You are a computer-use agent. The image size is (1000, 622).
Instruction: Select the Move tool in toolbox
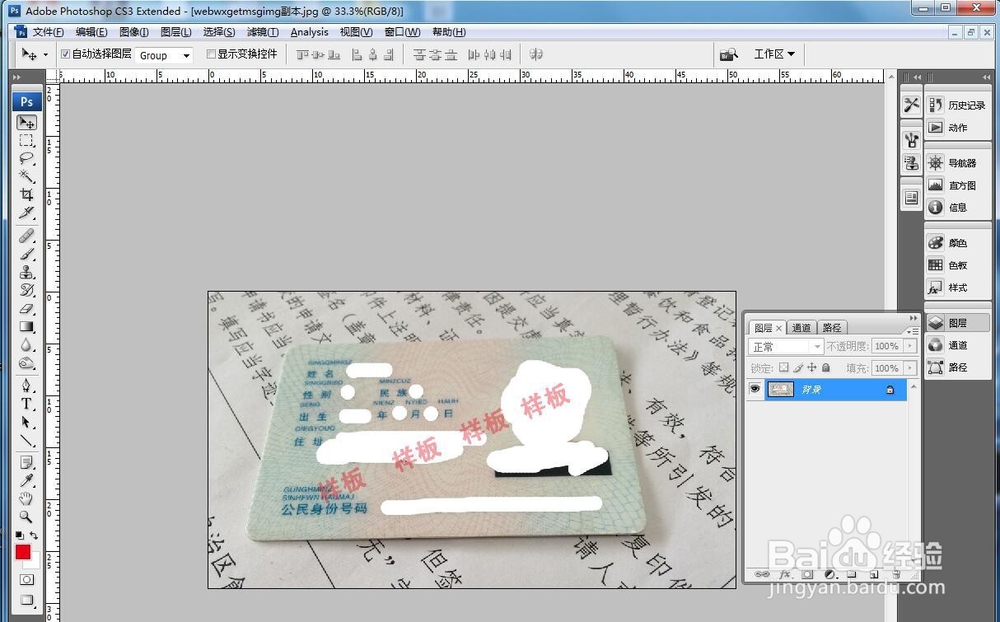coord(27,122)
